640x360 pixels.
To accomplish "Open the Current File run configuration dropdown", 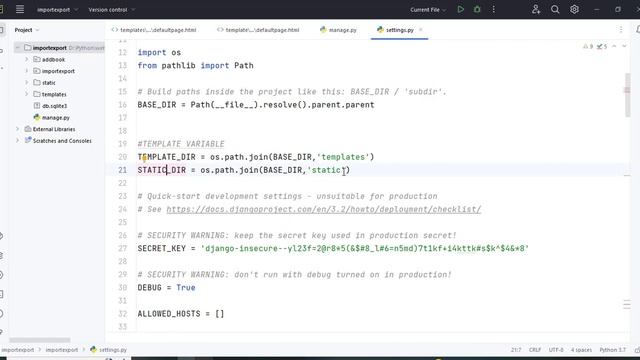I will (428, 9).
